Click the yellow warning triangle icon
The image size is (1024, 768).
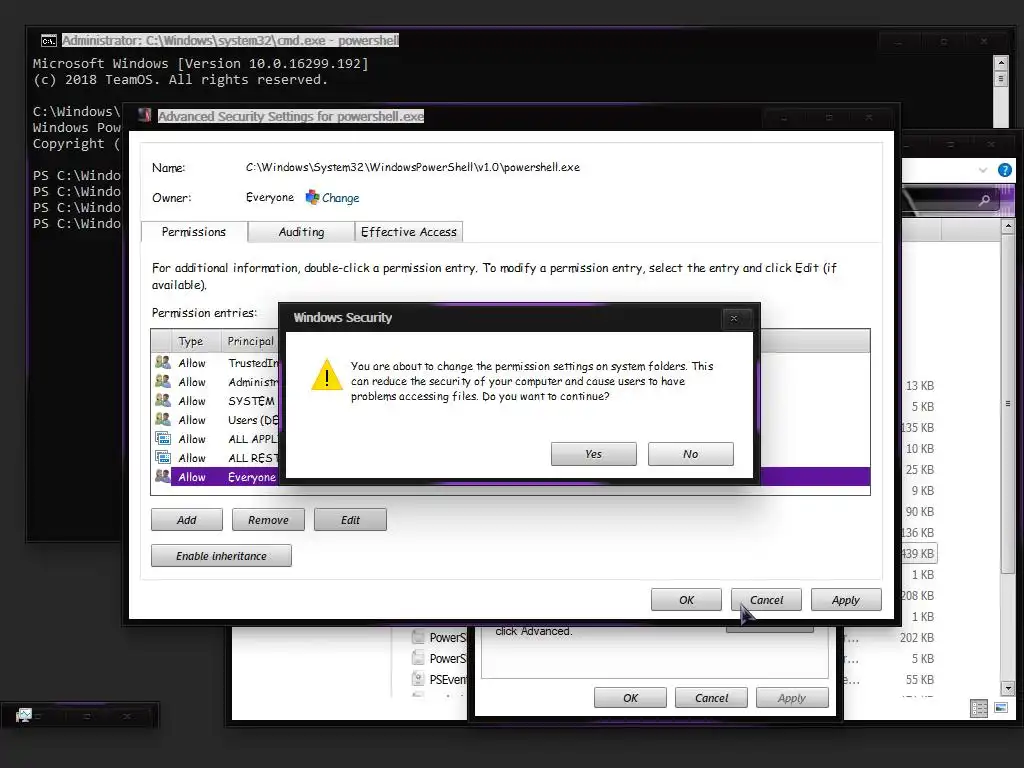pyautogui.click(x=327, y=376)
